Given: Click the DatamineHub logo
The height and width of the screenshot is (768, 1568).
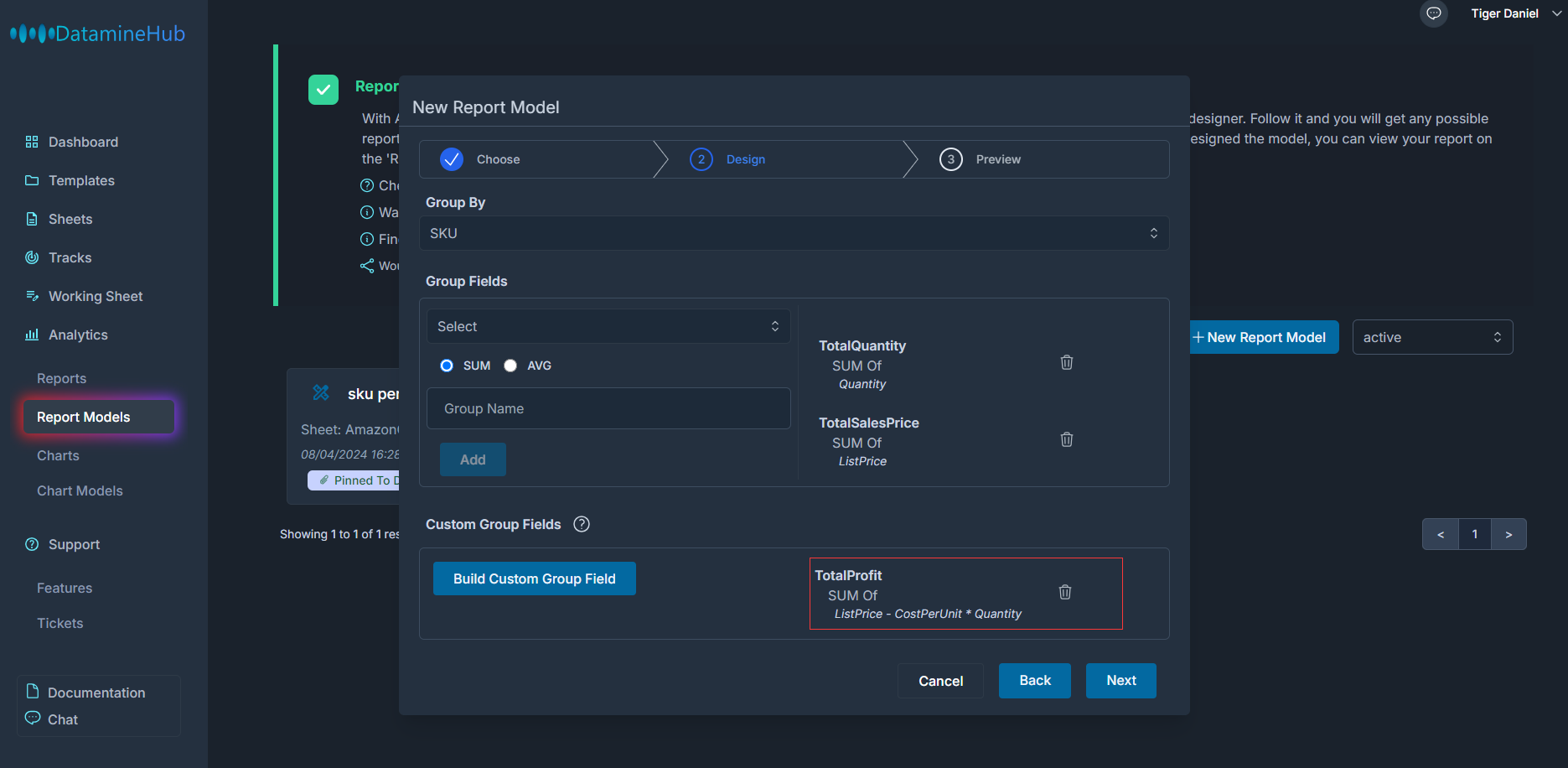Looking at the screenshot, I should [97, 34].
